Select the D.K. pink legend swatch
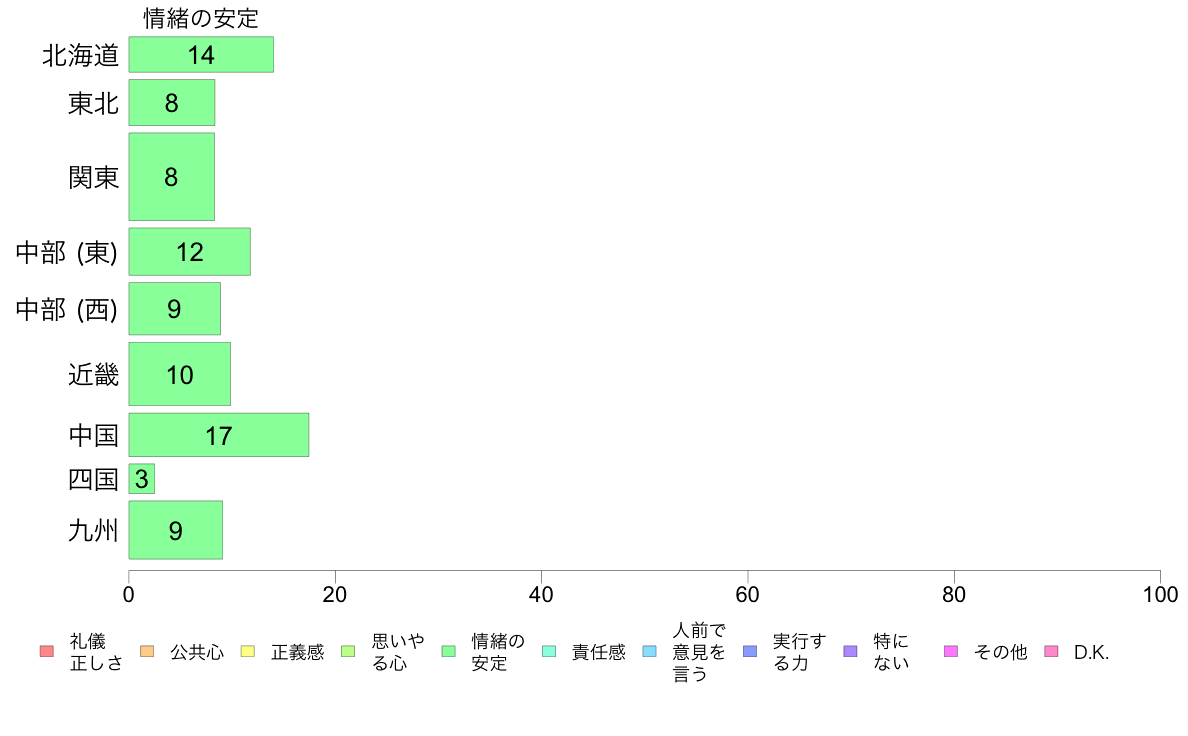 click(x=1051, y=651)
